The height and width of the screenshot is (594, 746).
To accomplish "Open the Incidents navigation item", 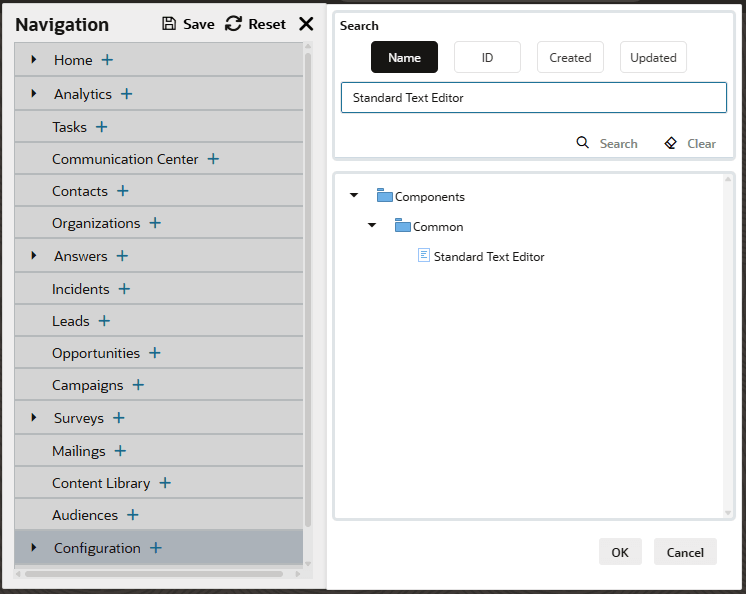I will click(x=80, y=289).
